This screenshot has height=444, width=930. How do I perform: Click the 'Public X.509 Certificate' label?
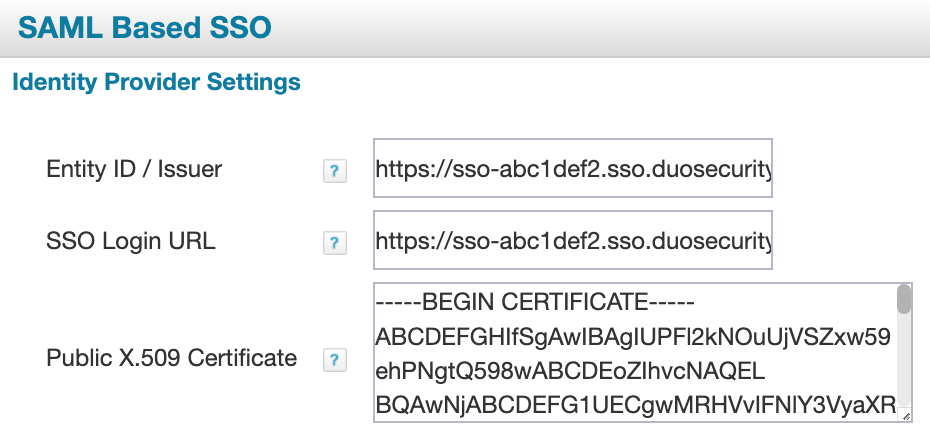pyautogui.click(x=171, y=357)
